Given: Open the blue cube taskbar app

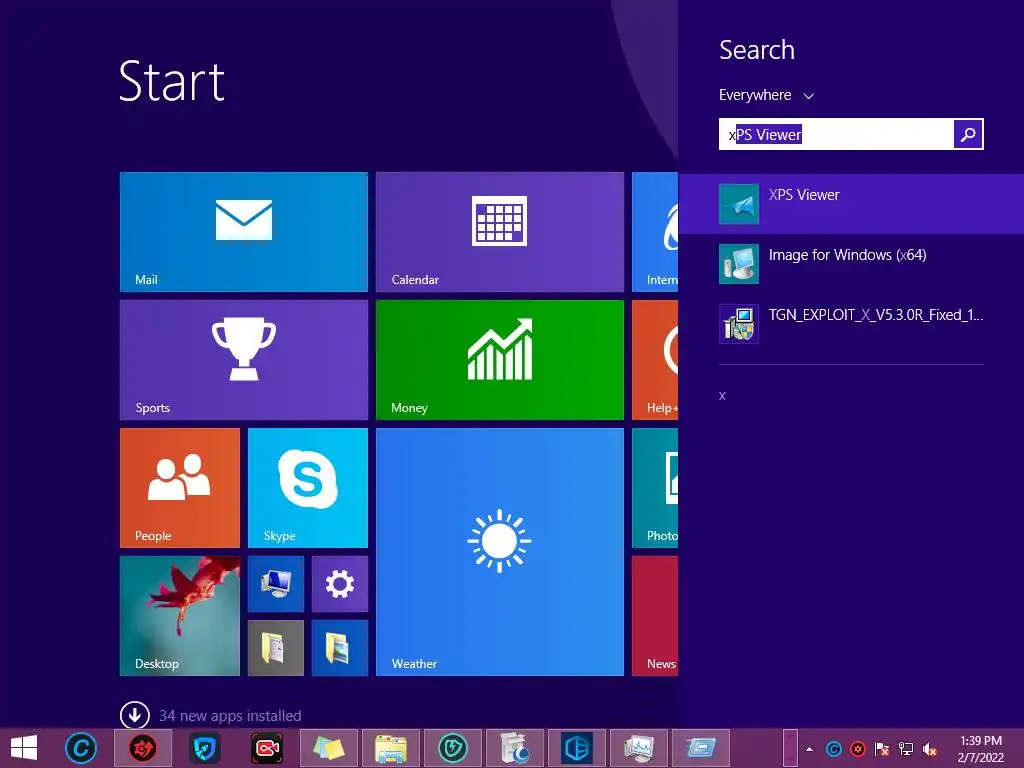Looking at the screenshot, I should tap(577, 748).
